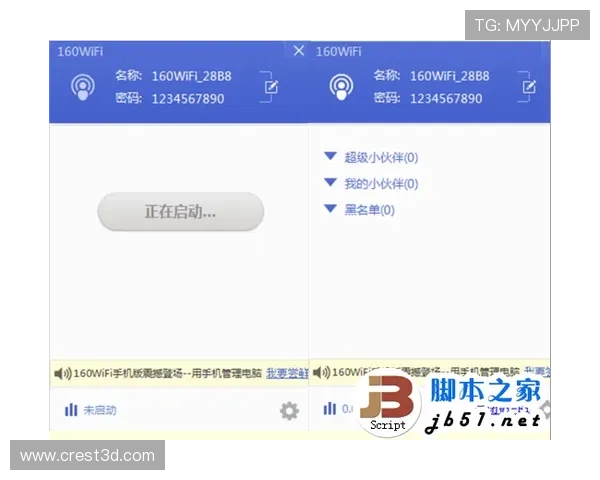600x480 pixels.
Task: Click the password 1234567890 in right window
Action: (446, 98)
